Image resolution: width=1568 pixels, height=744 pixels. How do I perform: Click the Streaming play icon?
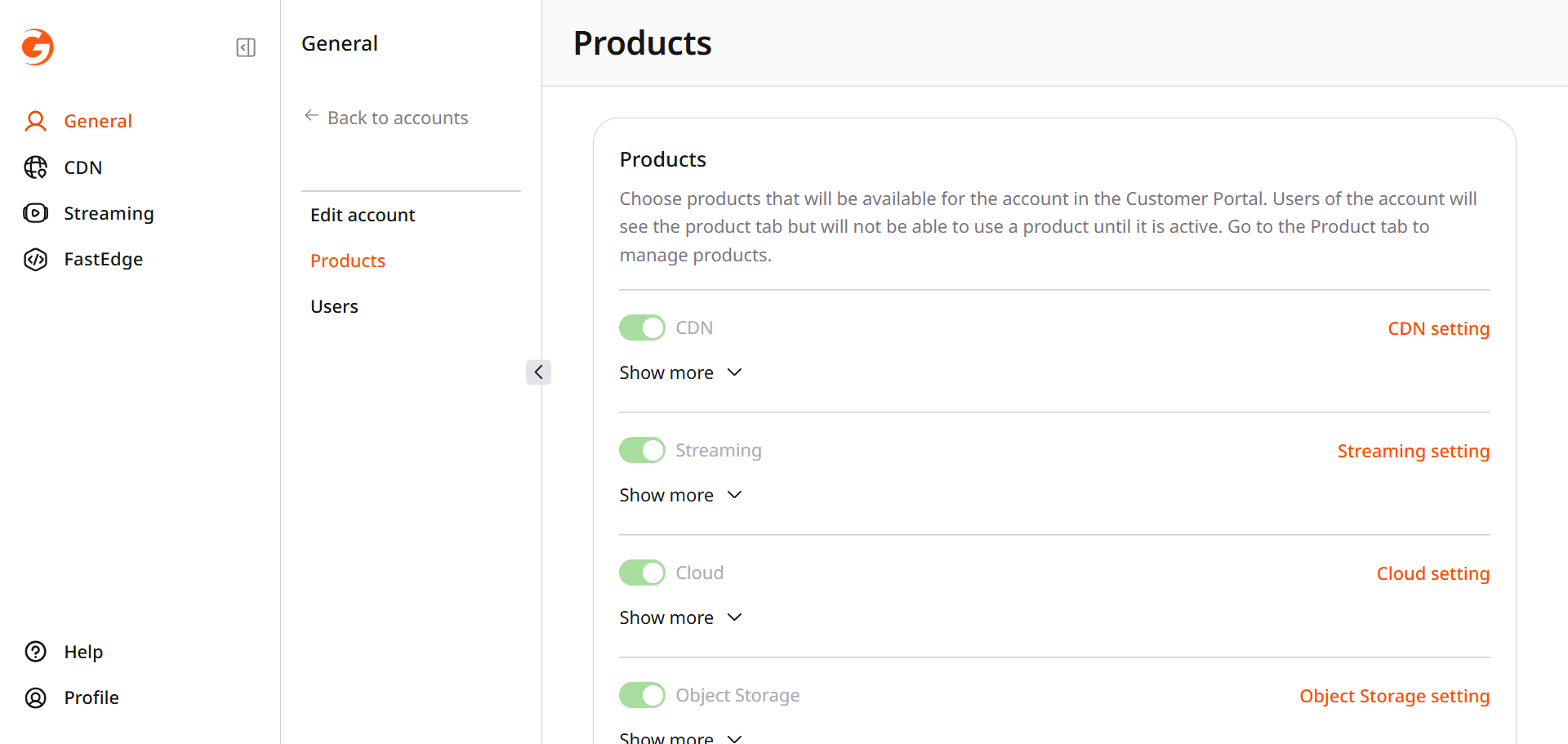click(35, 213)
